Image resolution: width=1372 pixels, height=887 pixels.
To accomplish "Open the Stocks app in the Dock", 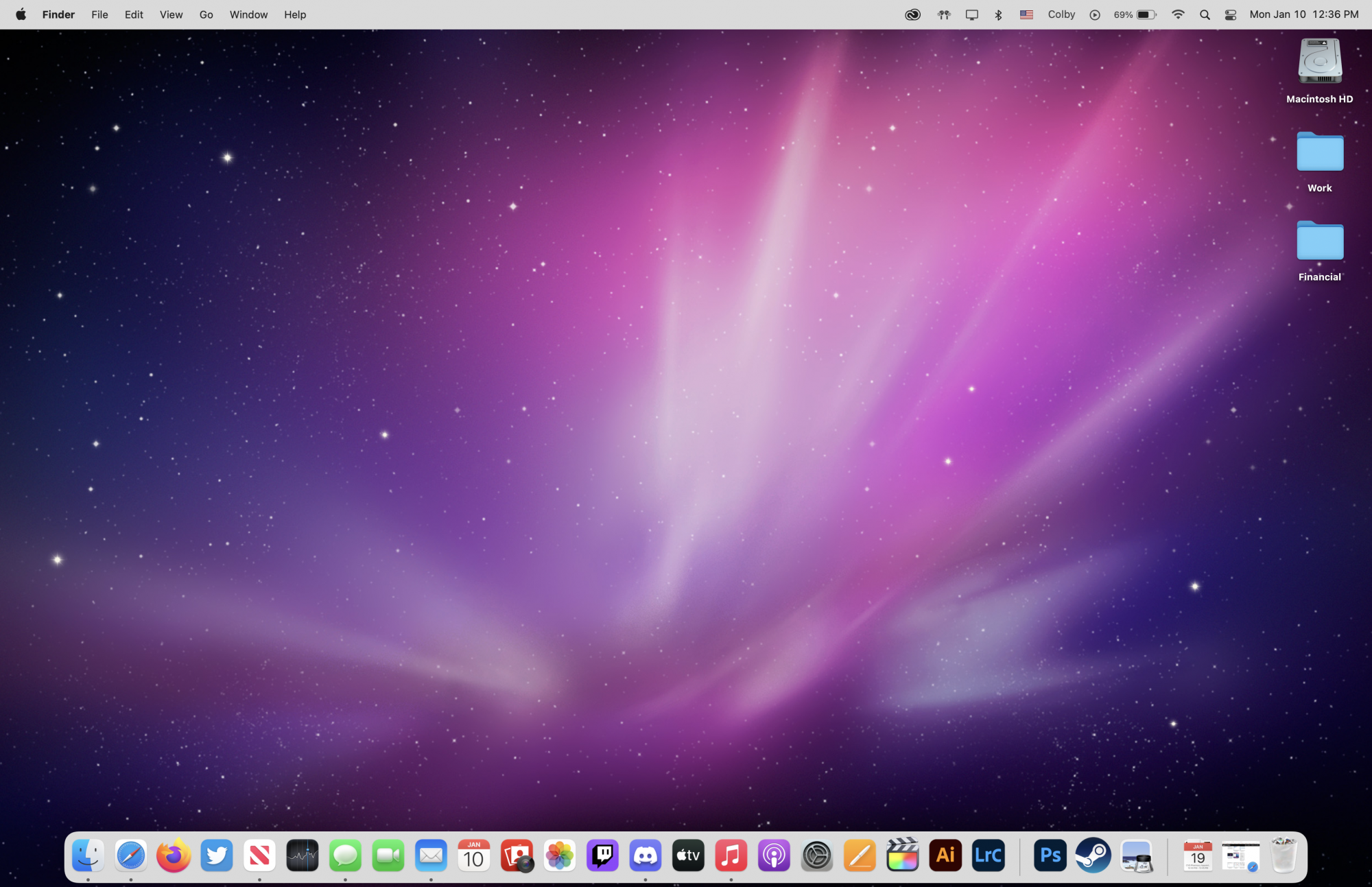I will pos(303,855).
